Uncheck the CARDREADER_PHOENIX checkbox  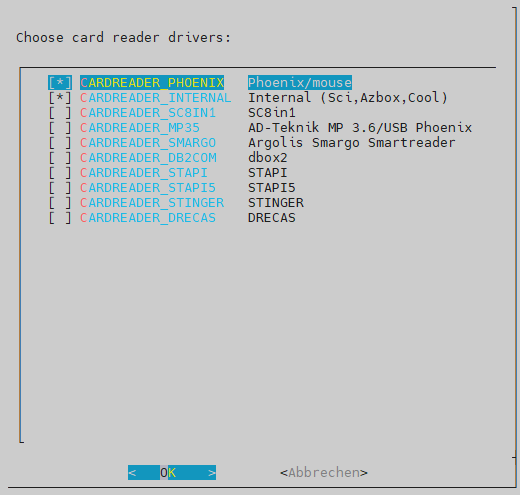click(x=60, y=83)
